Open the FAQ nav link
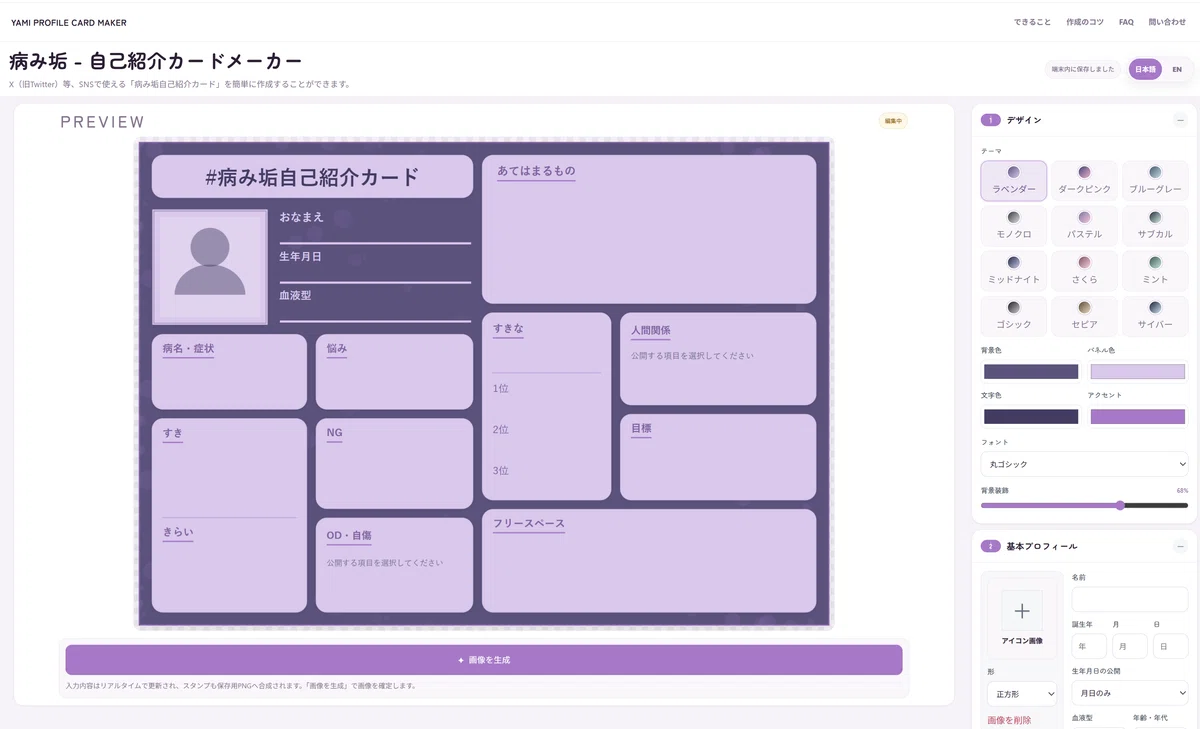This screenshot has height=729, width=1200. (x=1126, y=22)
